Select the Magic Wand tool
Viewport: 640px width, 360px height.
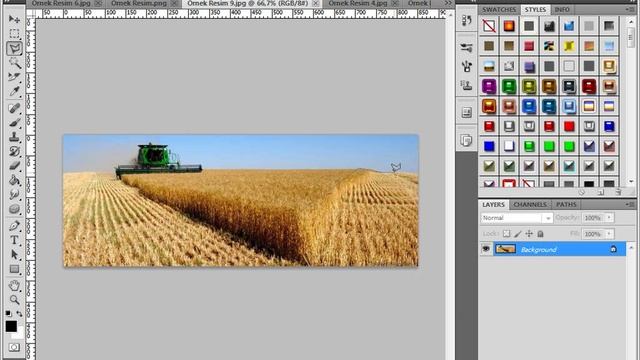[14, 62]
